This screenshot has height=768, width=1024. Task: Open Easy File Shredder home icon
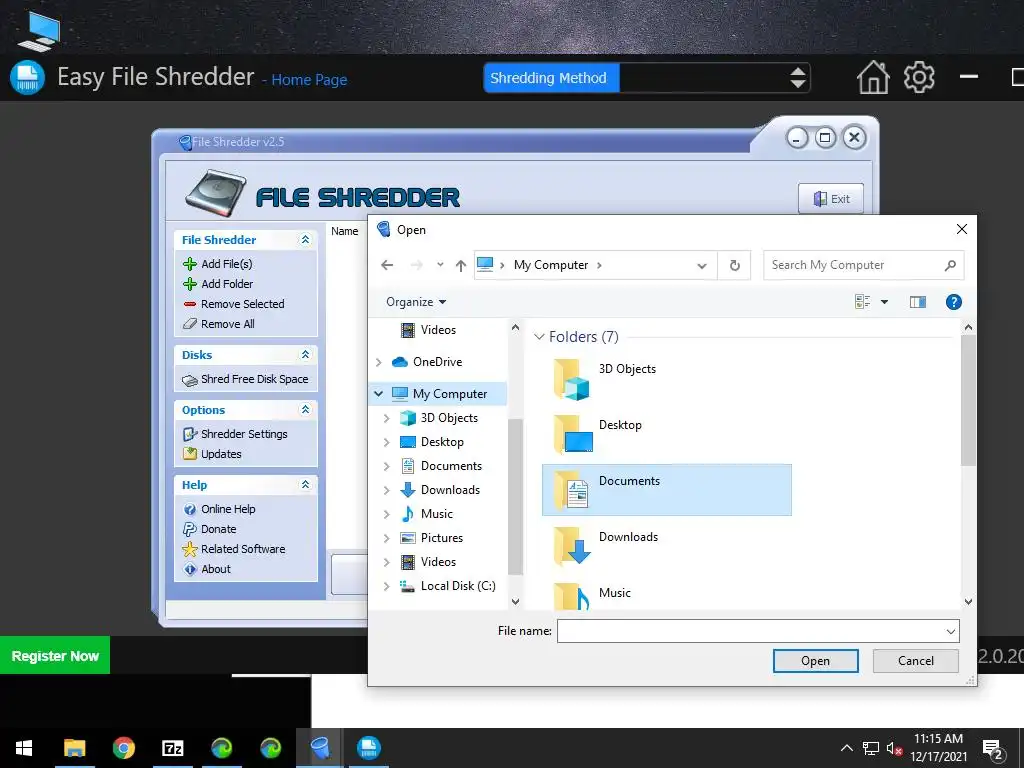pos(873,78)
